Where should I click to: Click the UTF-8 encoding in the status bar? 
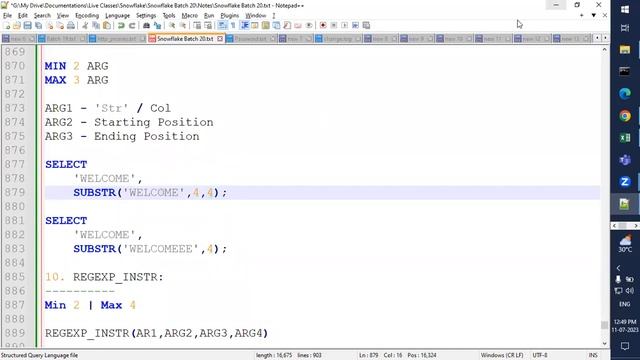pos(540,355)
